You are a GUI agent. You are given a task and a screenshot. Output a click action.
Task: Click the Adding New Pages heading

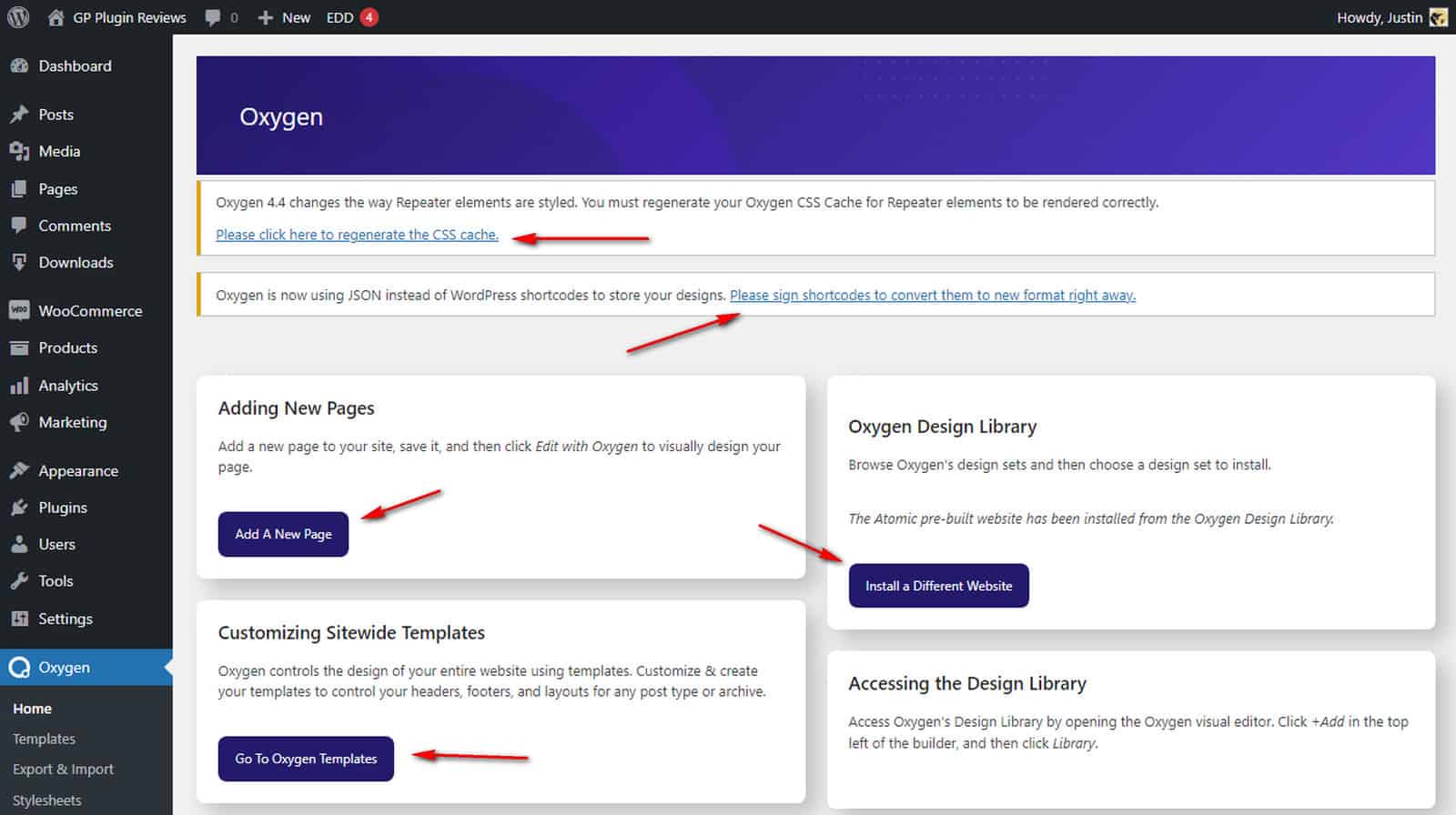pos(296,408)
